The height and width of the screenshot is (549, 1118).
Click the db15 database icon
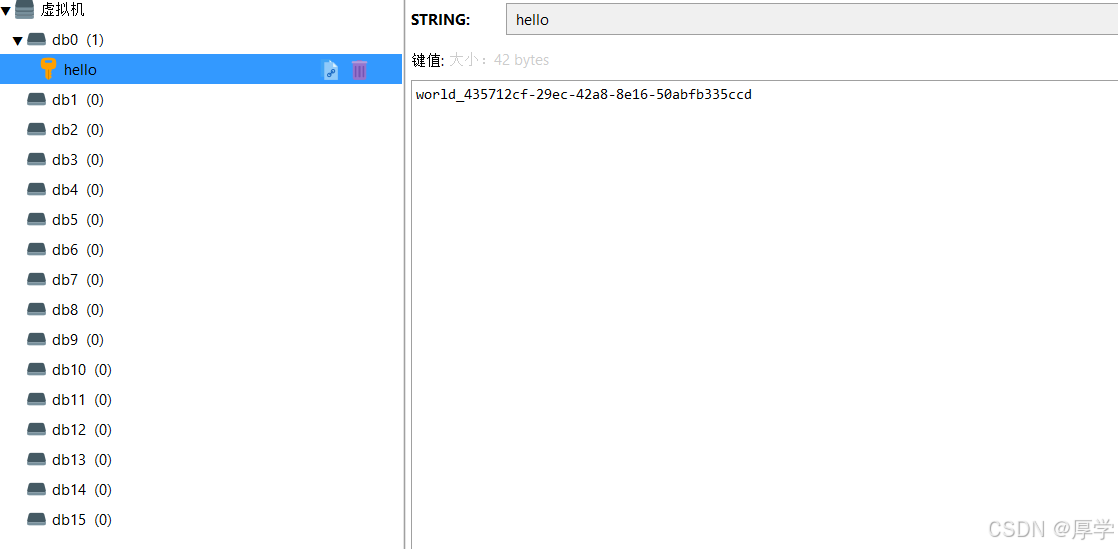(36, 519)
